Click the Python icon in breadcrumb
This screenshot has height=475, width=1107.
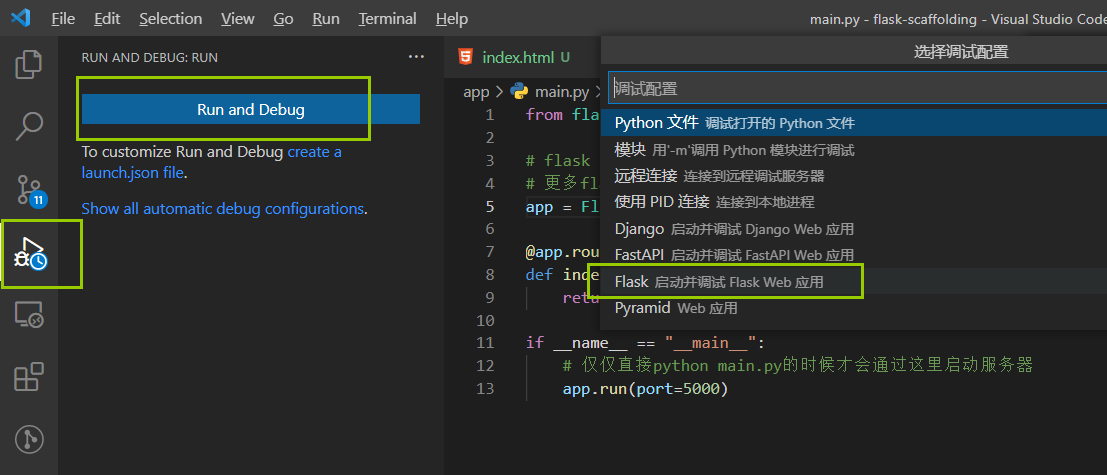tap(520, 91)
